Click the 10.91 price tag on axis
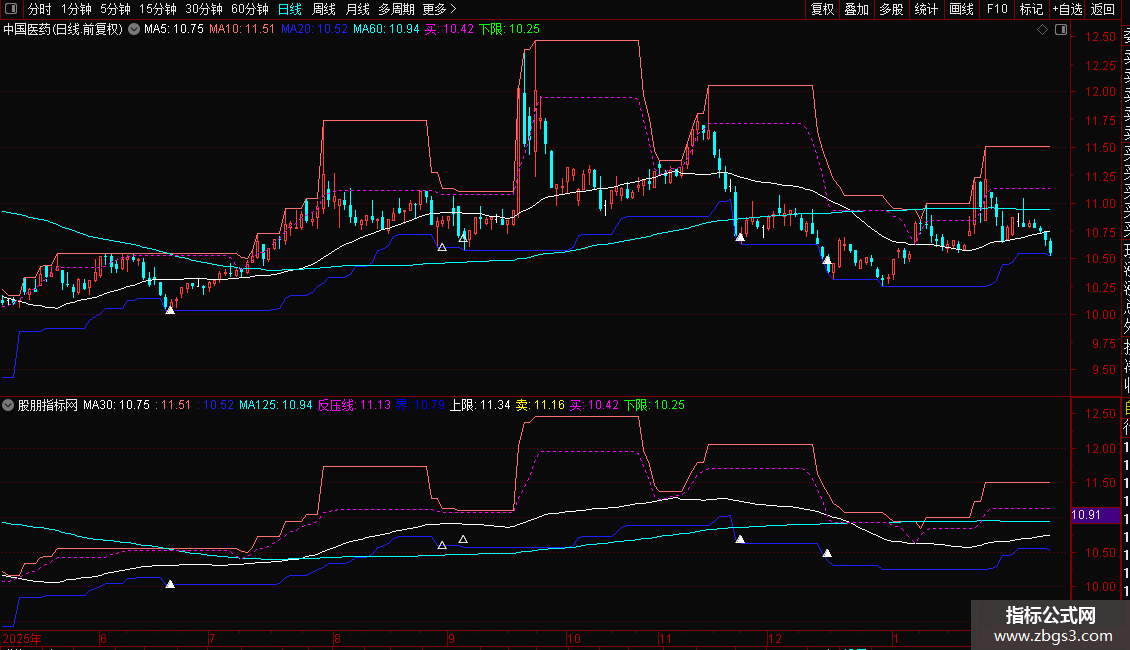 pyautogui.click(x=1087, y=515)
